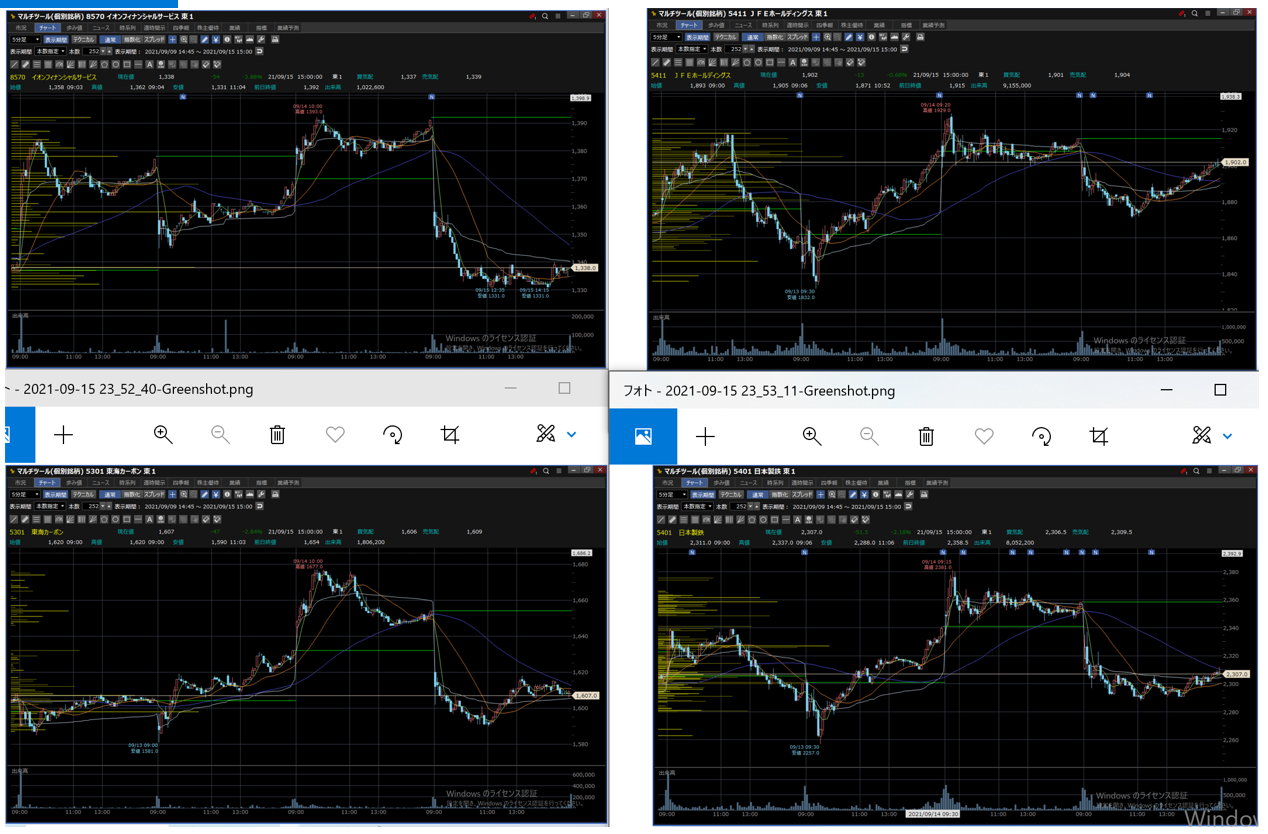Viewport: 1268px width, 834px height.
Task: Zoom in on 23_52_40-Greenshot photo
Action: (163, 434)
